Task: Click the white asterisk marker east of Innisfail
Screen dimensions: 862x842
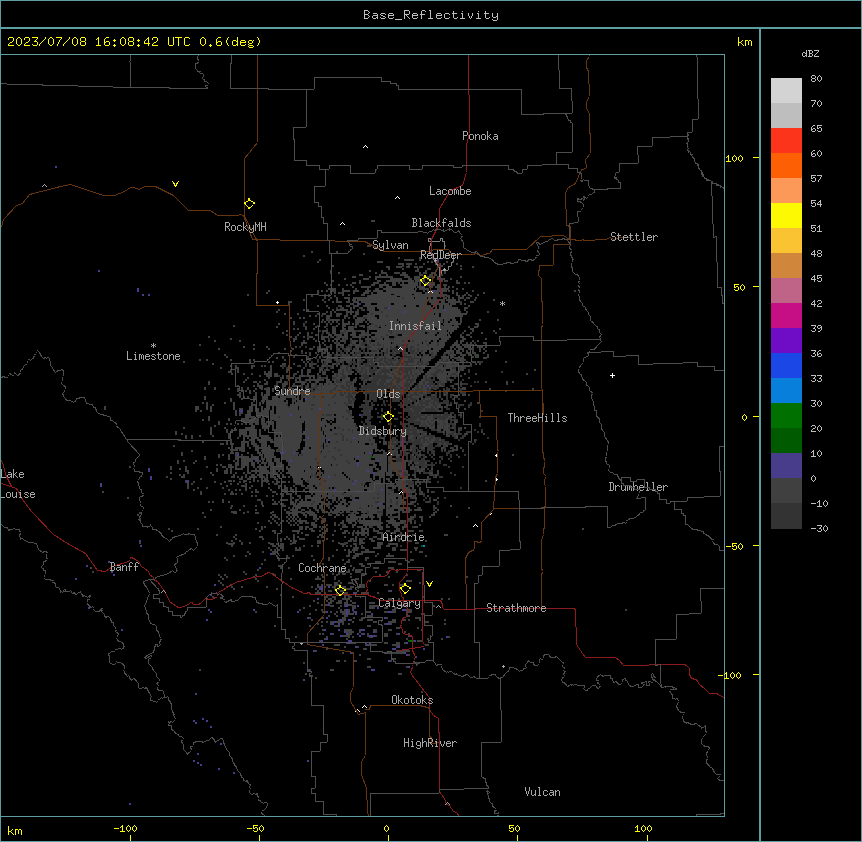Action: 502,303
